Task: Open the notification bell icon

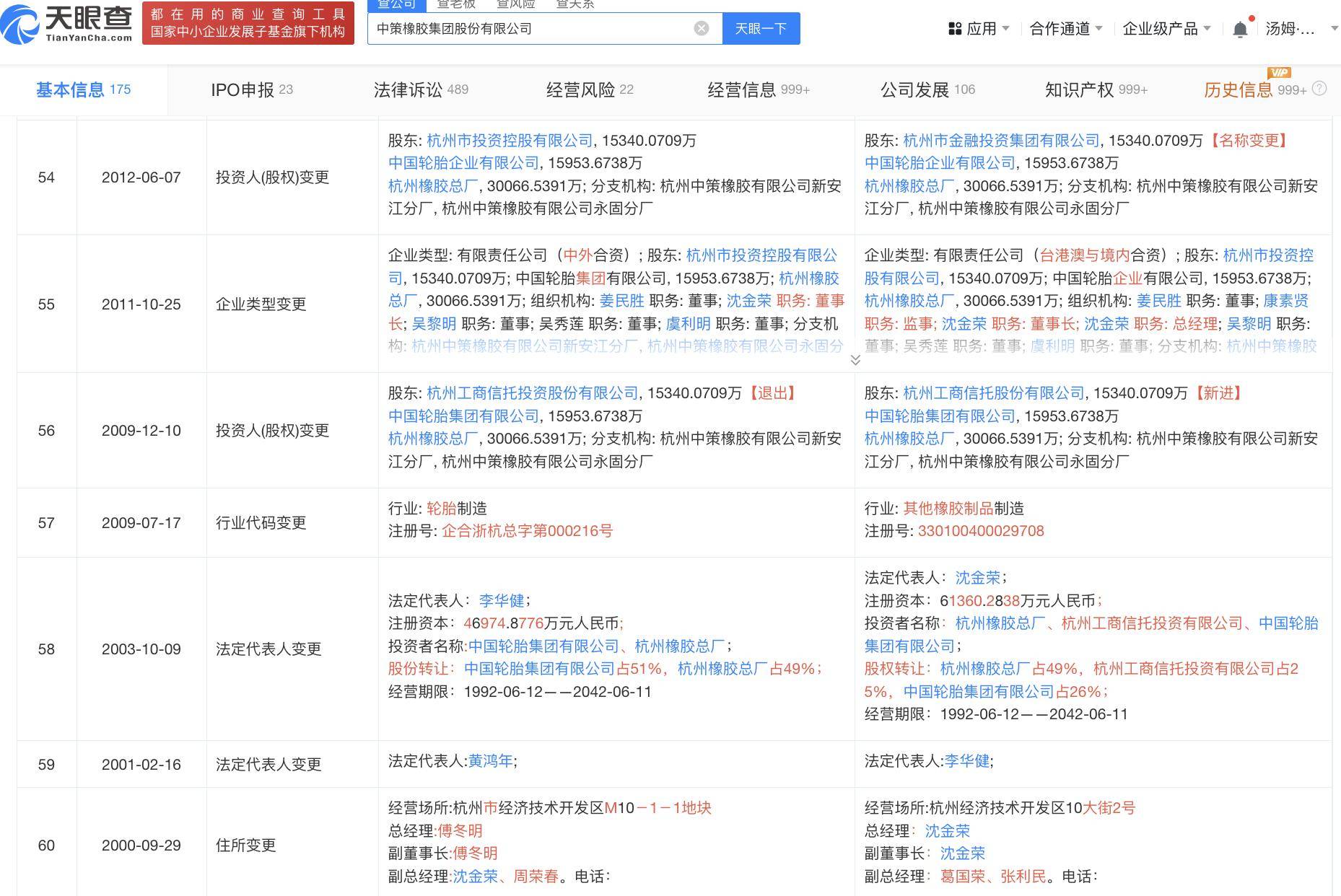Action: 1240,29
